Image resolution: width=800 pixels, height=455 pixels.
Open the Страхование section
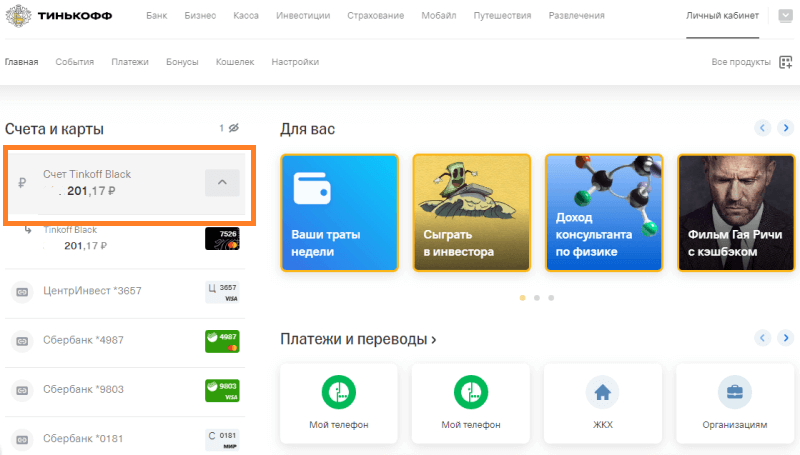pyautogui.click(x=376, y=16)
